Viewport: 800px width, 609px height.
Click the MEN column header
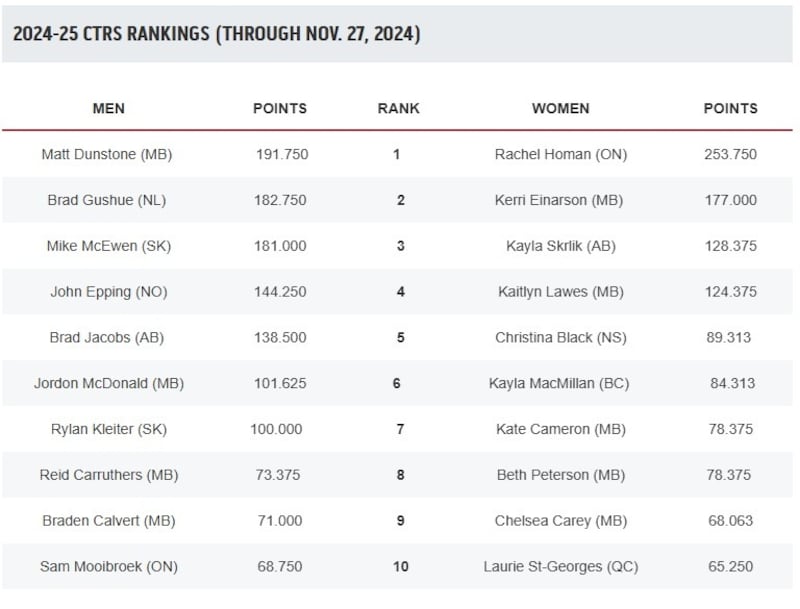[109, 108]
